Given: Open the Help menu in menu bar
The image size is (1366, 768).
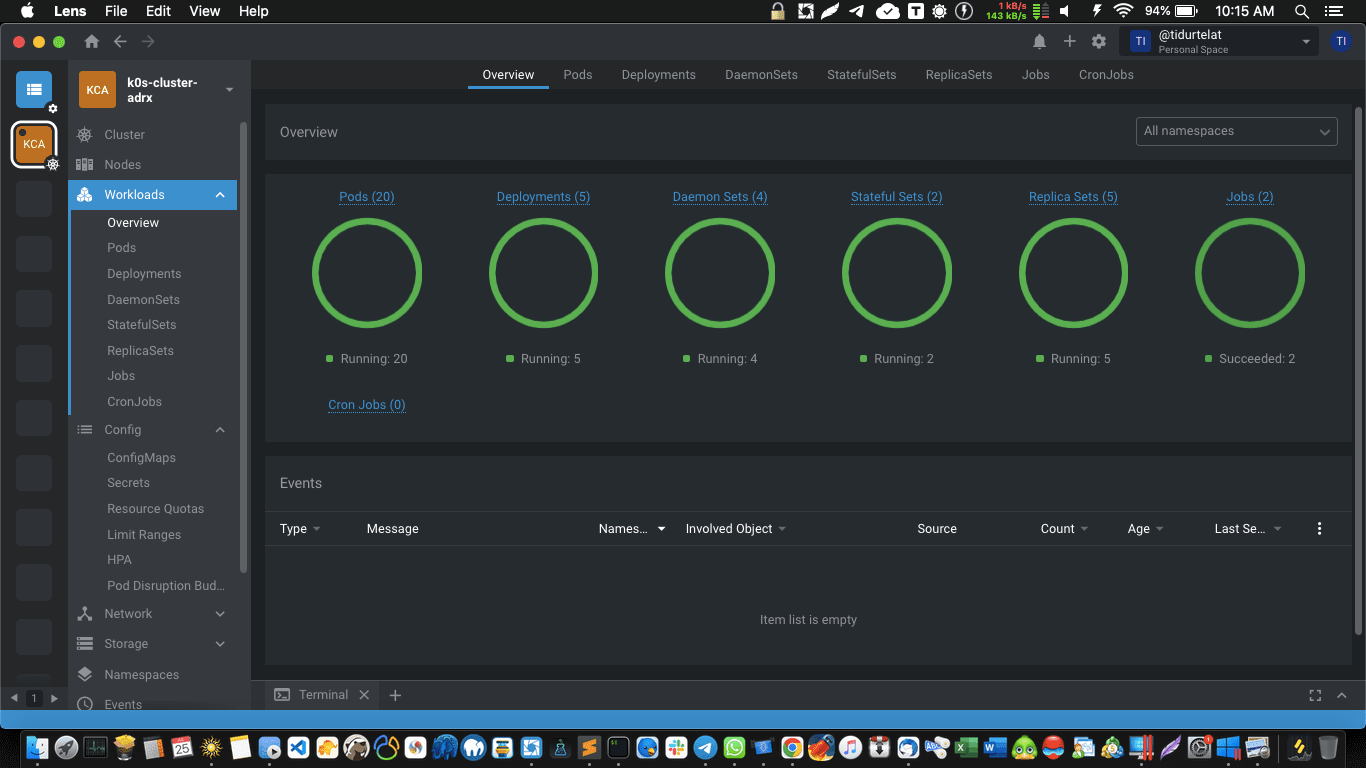Looking at the screenshot, I should click(254, 11).
